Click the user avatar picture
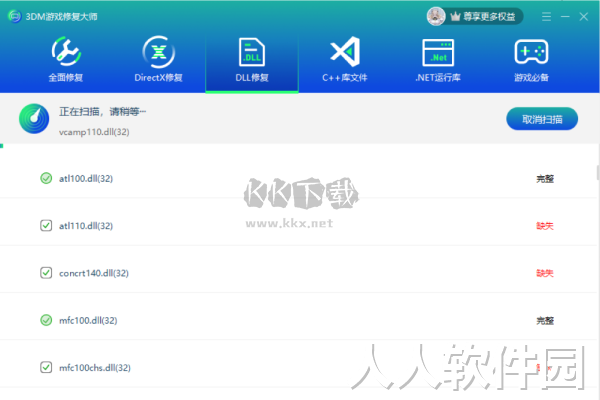The image size is (600, 400). (436, 16)
